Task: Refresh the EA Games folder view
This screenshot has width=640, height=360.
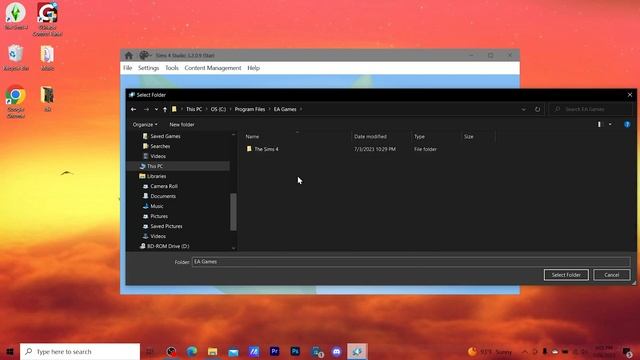Action: pyautogui.click(x=537, y=109)
